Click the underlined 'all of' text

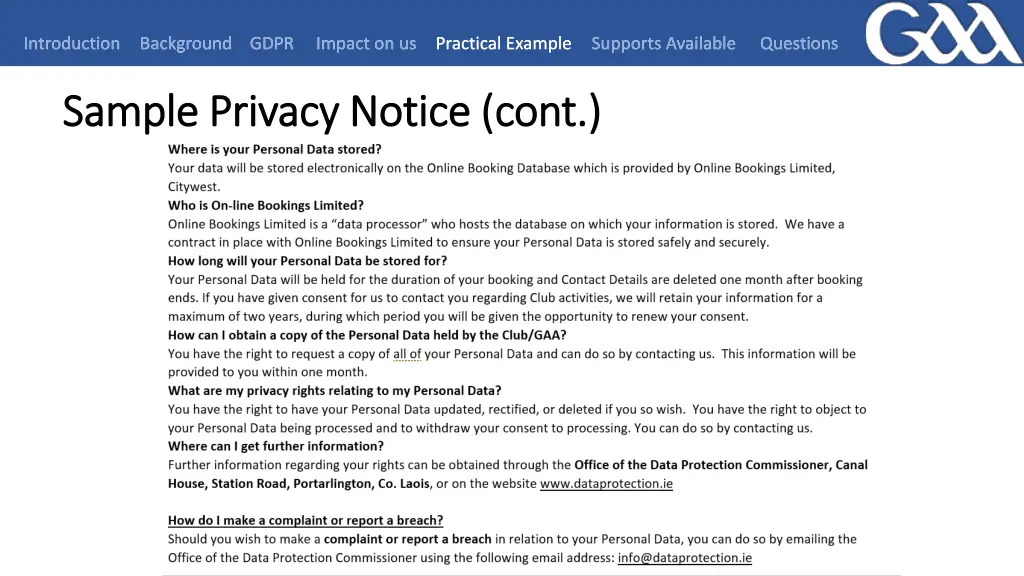tap(407, 354)
